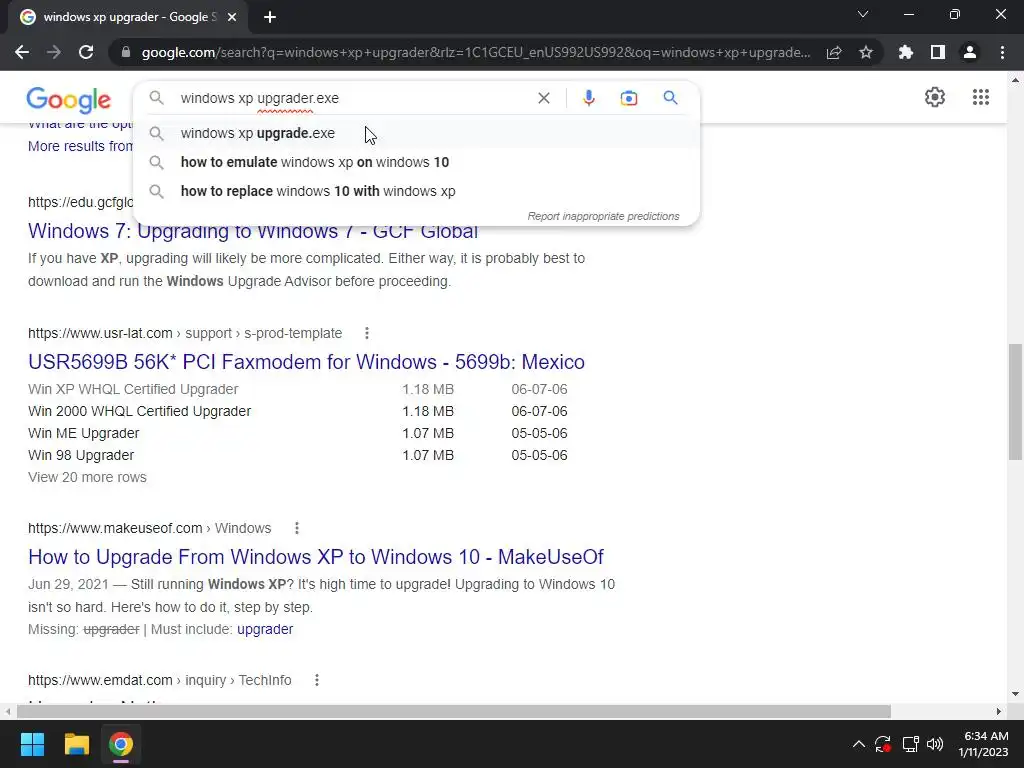Toggle Chrome side panel
The width and height of the screenshot is (1024, 768).
pos(938,52)
